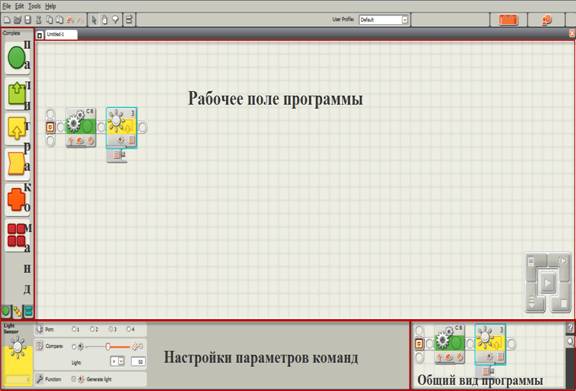Toggle the Generate light checkbox
576x391 pixels.
tap(74, 379)
